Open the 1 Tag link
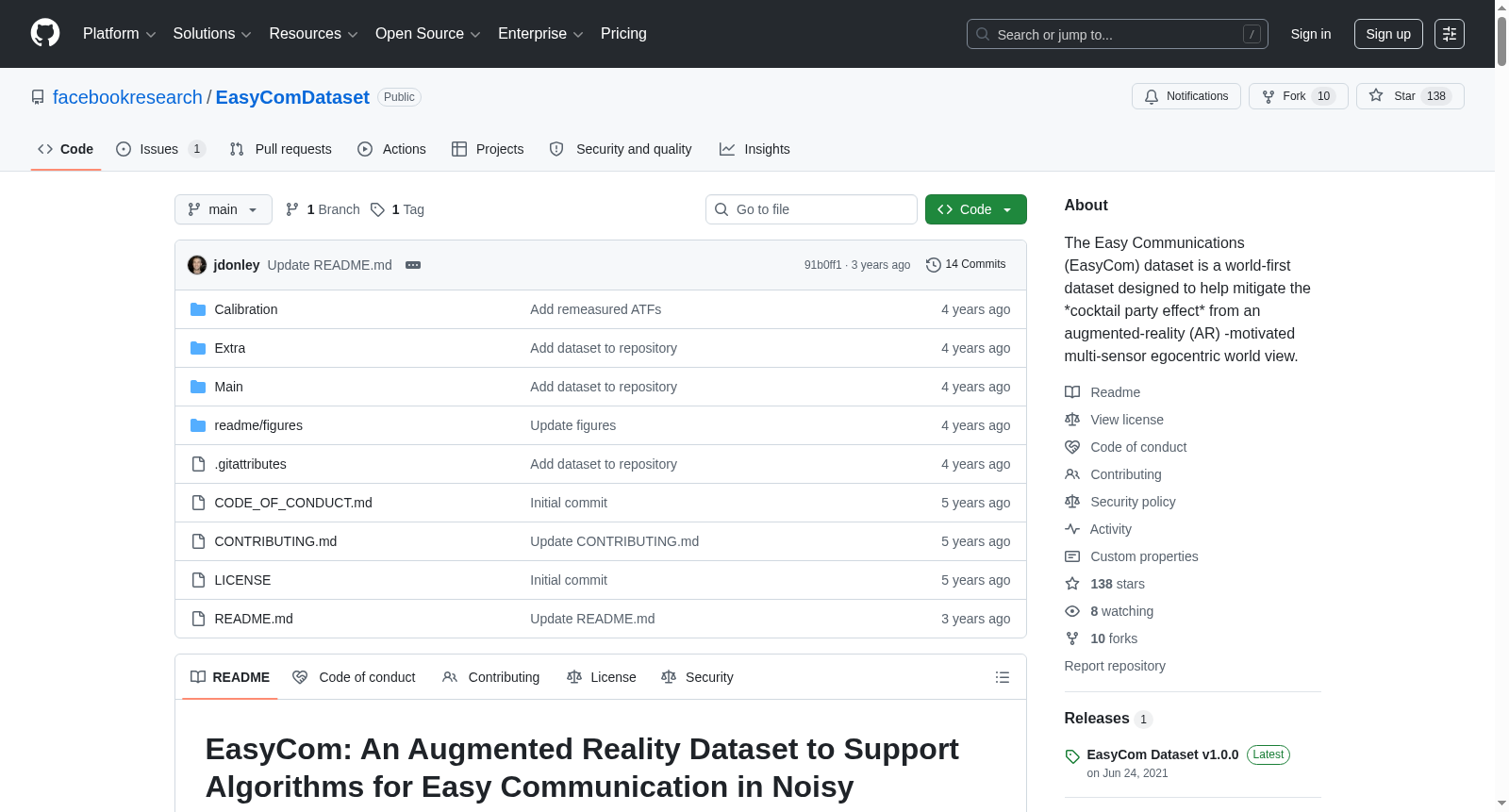This screenshot has height=812, width=1509. tap(397, 209)
